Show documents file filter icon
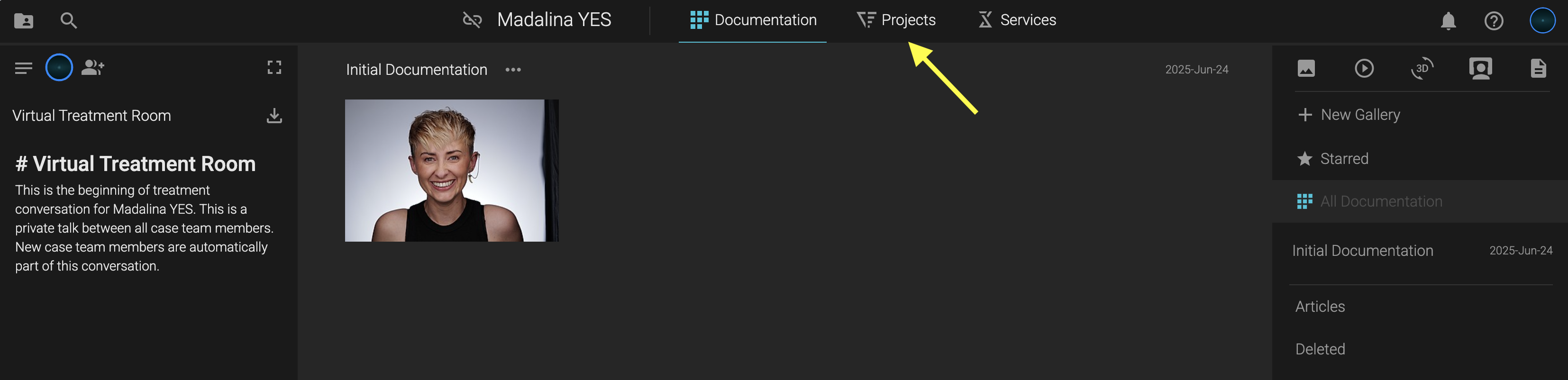 coord(1538,68)
